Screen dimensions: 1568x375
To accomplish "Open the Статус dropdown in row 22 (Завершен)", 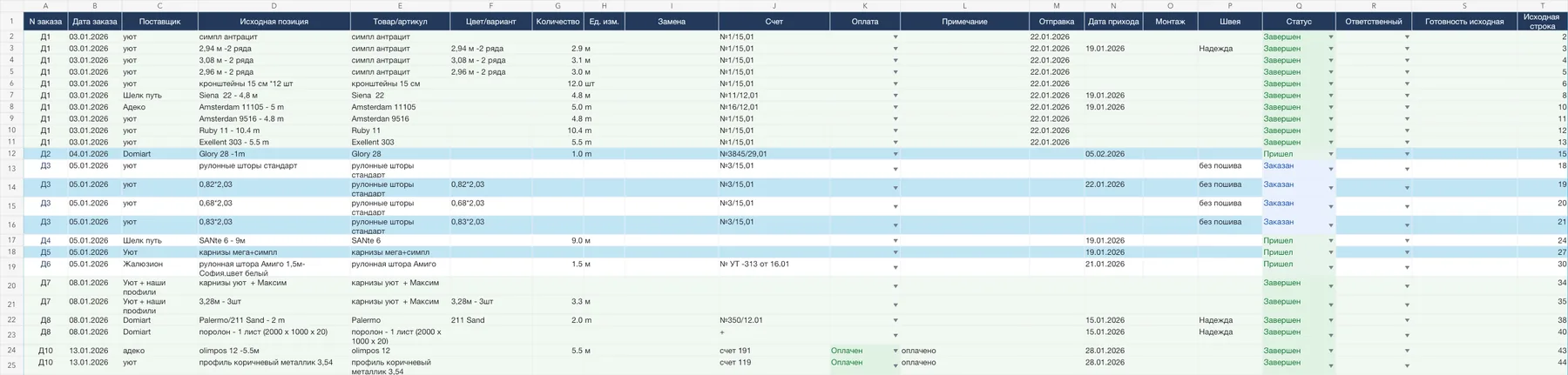I will point(1330,320).
